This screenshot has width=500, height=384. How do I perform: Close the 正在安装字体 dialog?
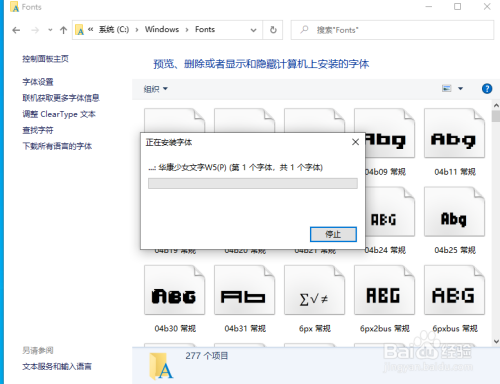coord(355,142)
